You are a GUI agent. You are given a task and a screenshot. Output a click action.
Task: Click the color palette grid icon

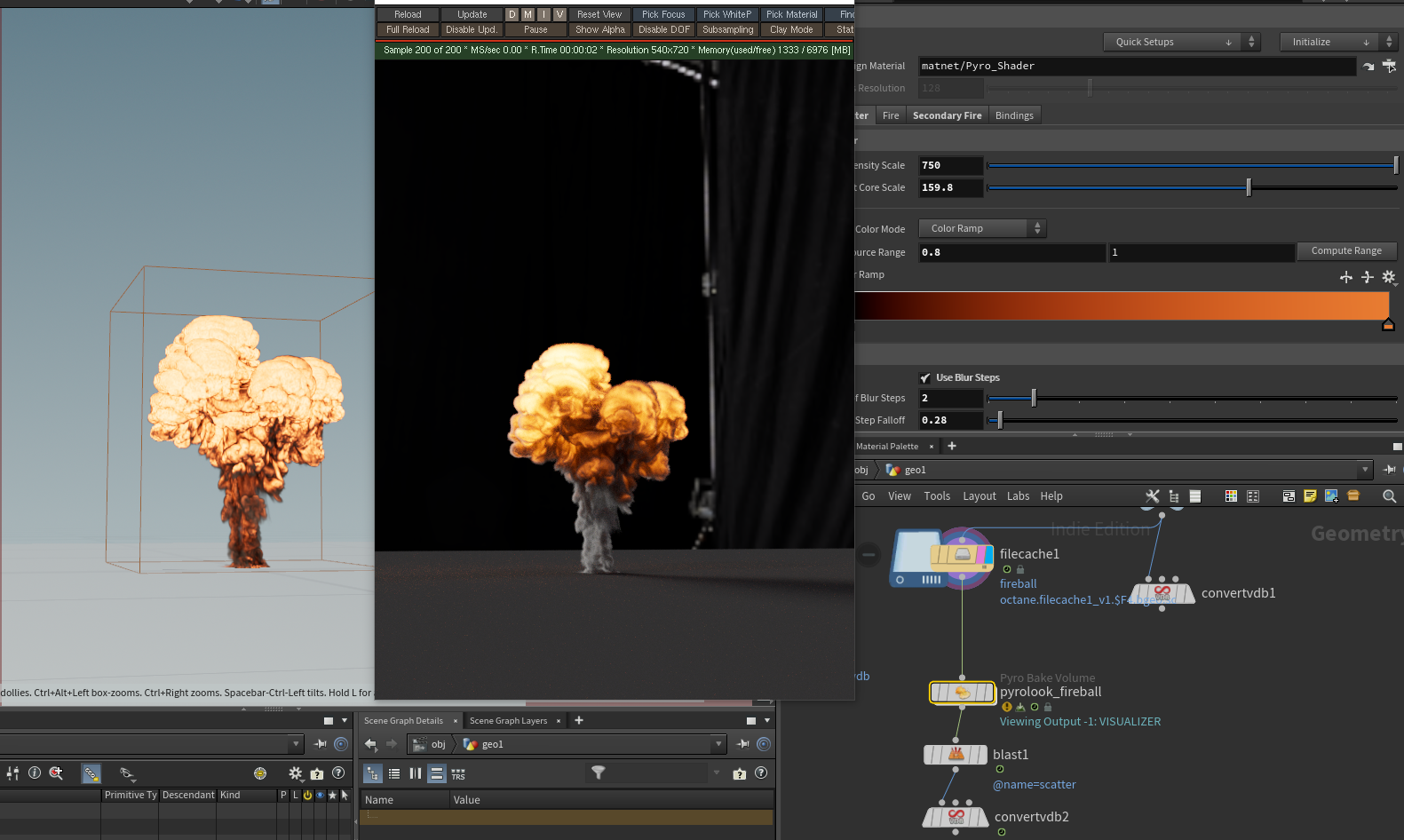1231,496
